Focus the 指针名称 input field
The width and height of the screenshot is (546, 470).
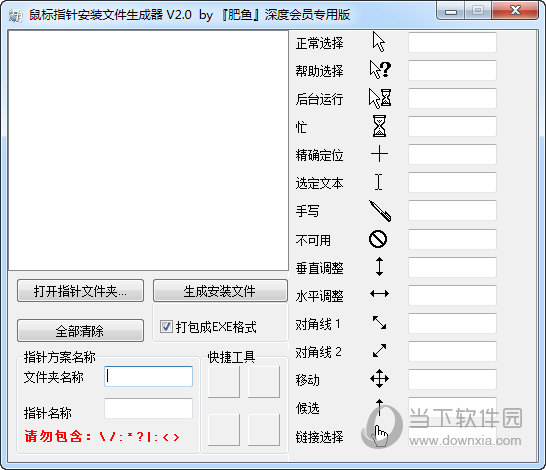pos(148,408)
